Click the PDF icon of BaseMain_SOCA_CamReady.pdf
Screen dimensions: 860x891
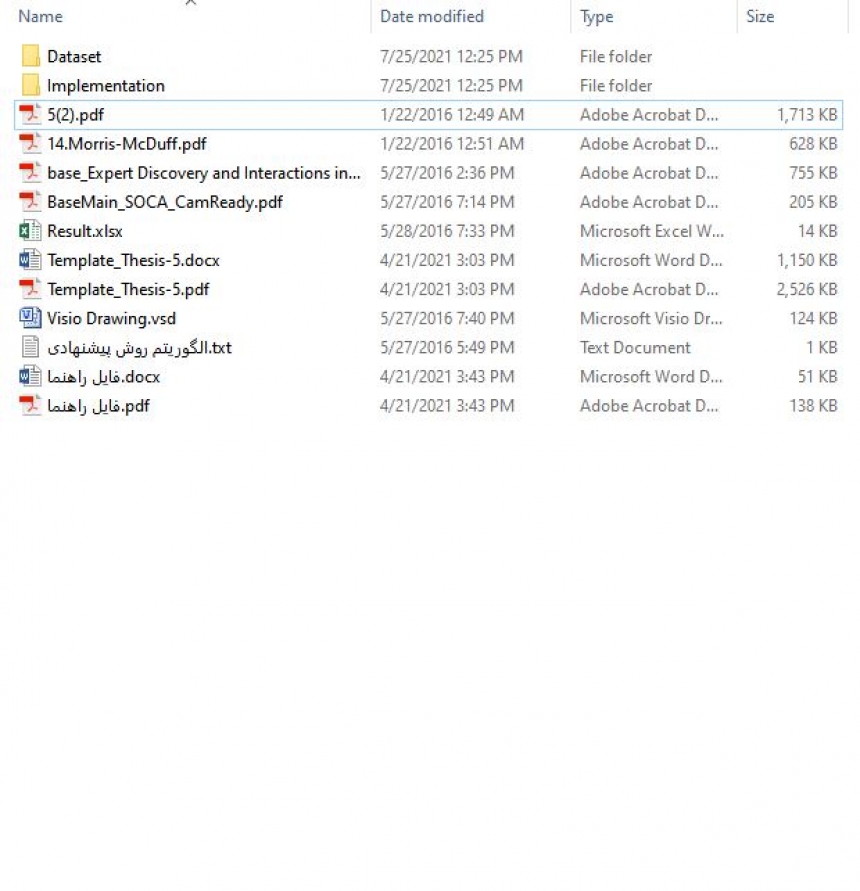(30, 201)
